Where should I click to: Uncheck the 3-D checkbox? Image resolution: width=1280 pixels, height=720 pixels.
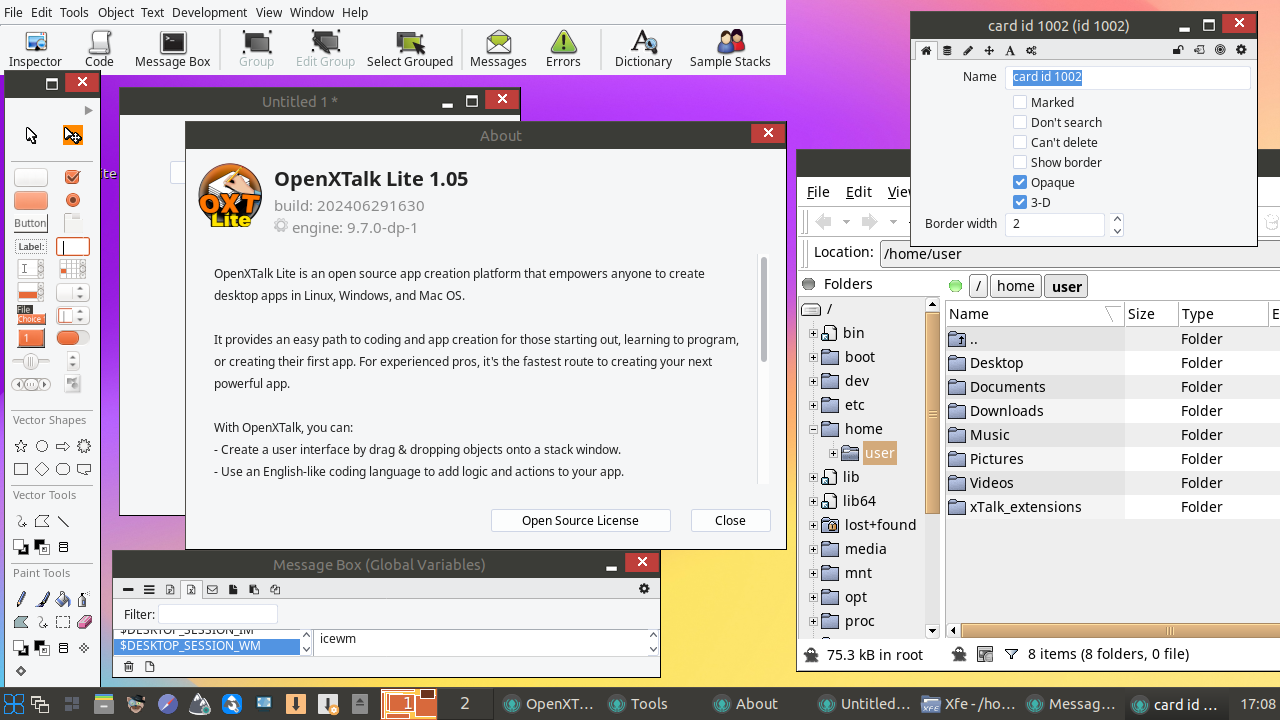click(x=1020, y=202)
